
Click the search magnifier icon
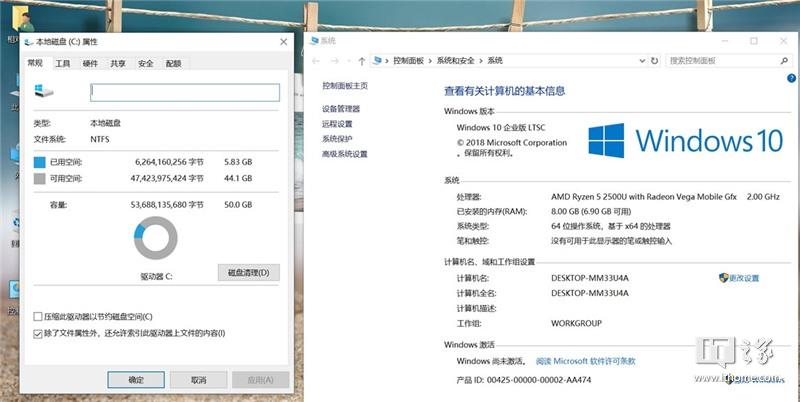(784, 61)
